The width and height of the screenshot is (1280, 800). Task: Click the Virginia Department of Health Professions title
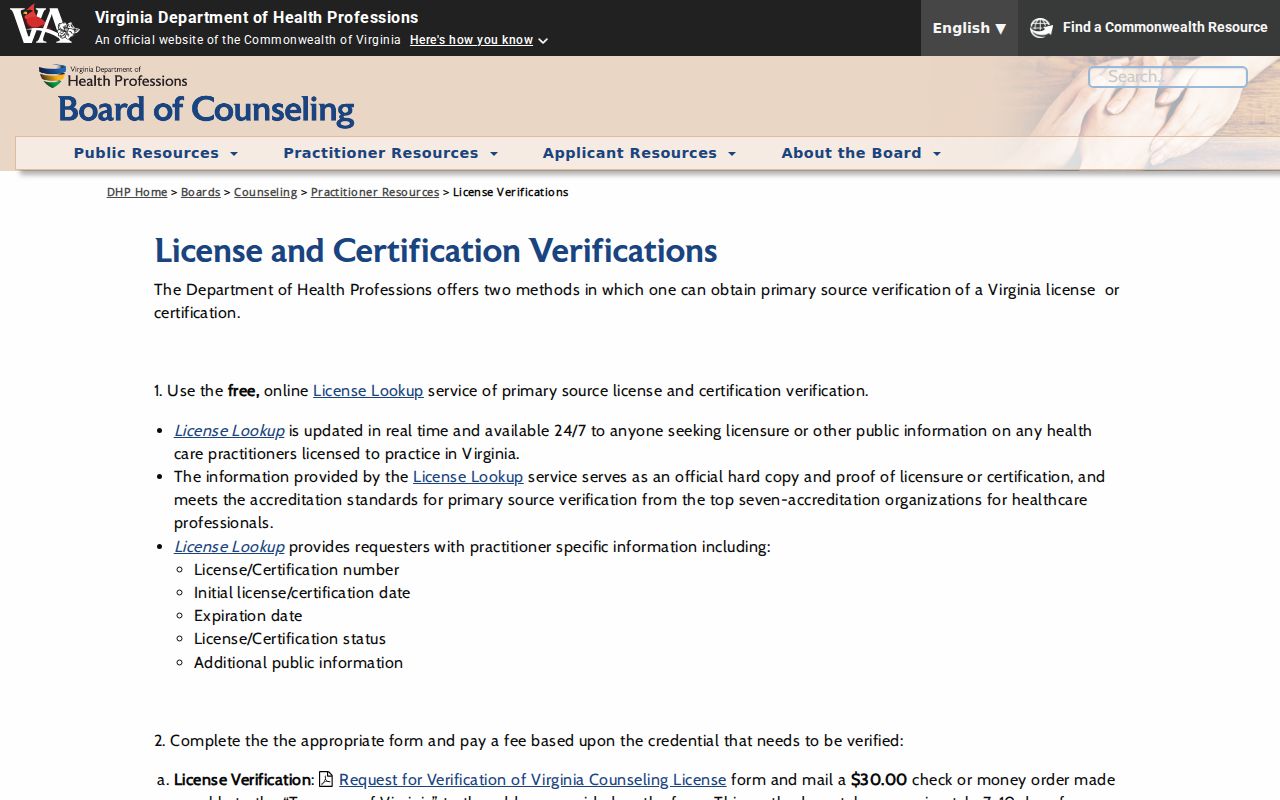tap(257, 17)
